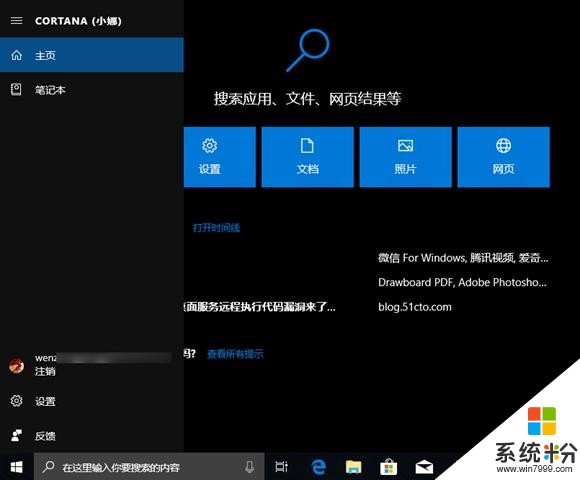Open Microsoft Store from the taskbar

388,467
